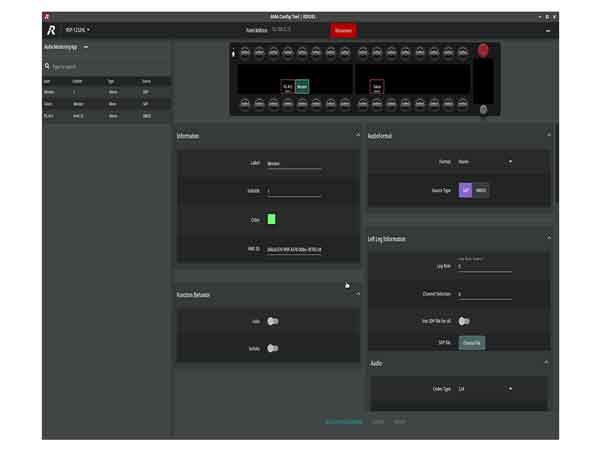
Task: Click the gray round knob at the panel's bottom right
Action: (x=484, y=110)
